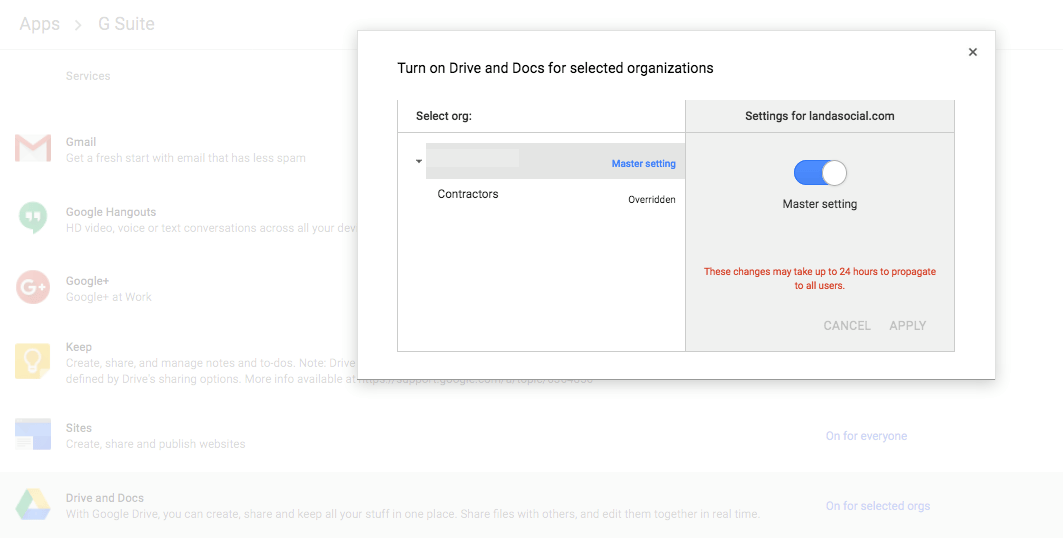The image size is (1063, 538).
Task: Click the Google Hangouts icon
Action: (33, 218)
